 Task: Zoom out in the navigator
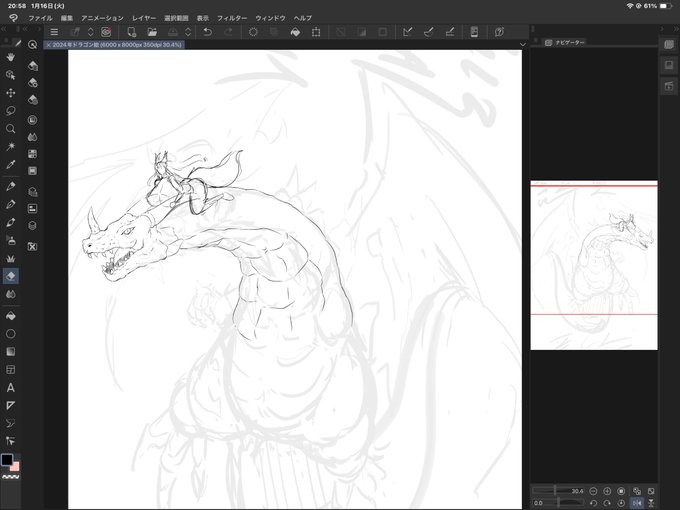point(593,491)
